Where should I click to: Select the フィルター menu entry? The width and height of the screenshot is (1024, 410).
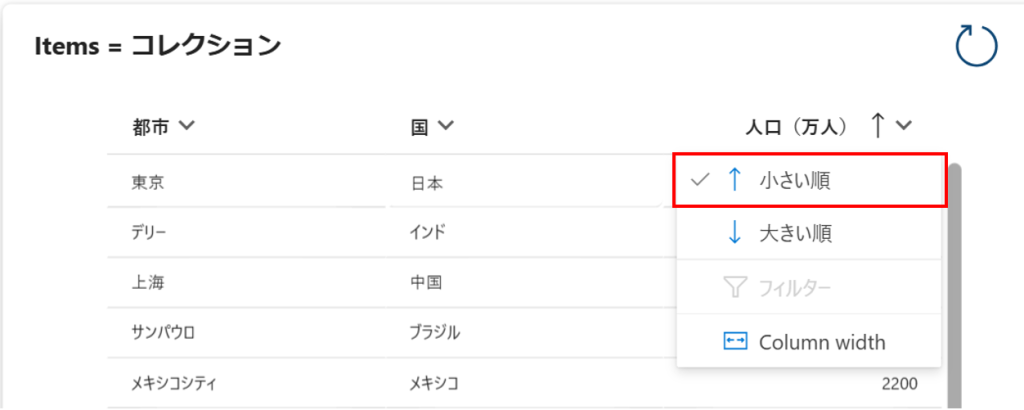coord(795,288)
